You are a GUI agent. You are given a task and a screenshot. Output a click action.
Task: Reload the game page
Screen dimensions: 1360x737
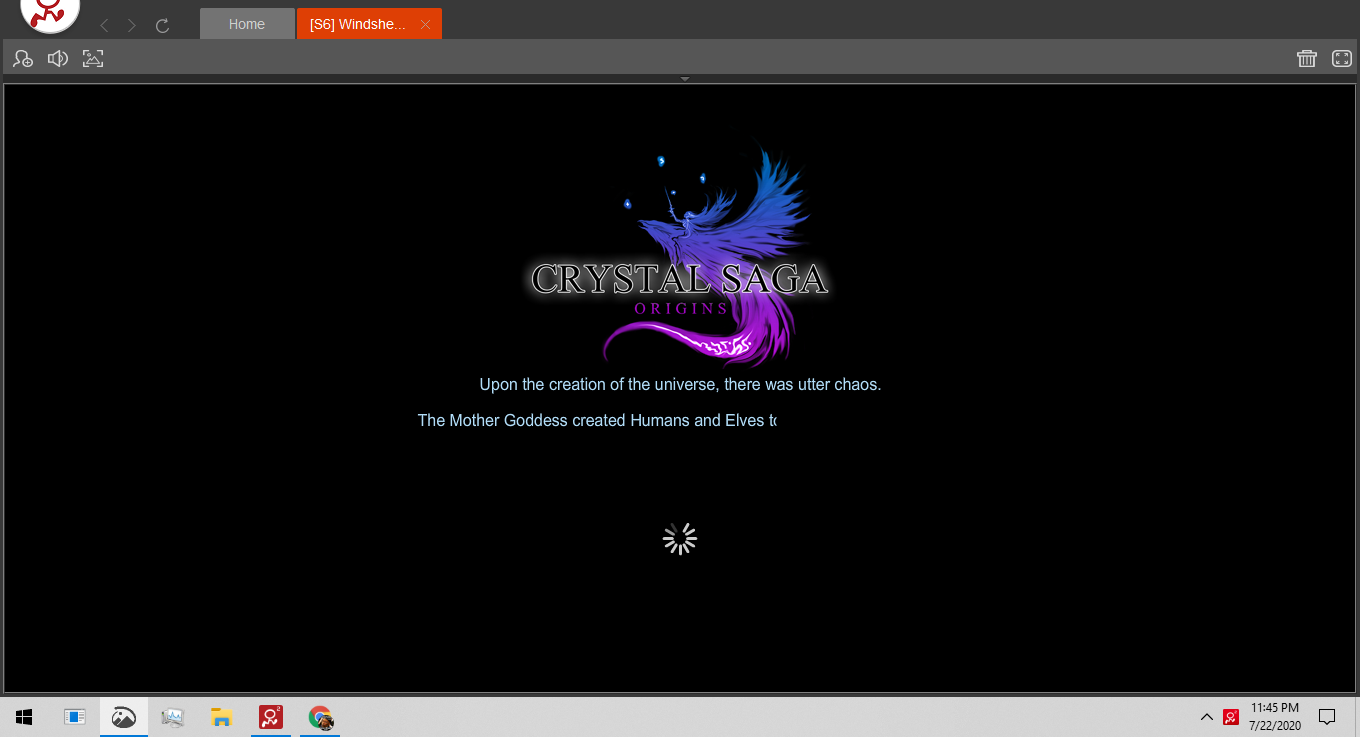[x=162, y=25]
